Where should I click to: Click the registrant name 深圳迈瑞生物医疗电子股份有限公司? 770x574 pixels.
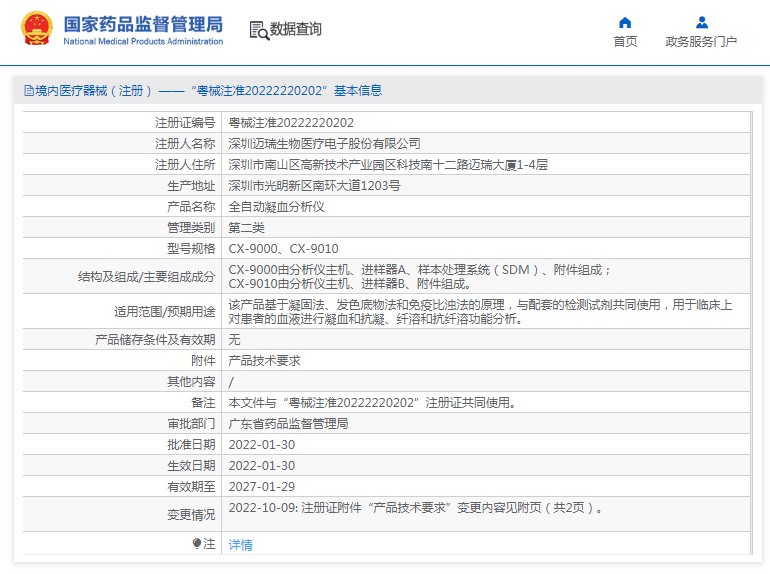(324, 143)
